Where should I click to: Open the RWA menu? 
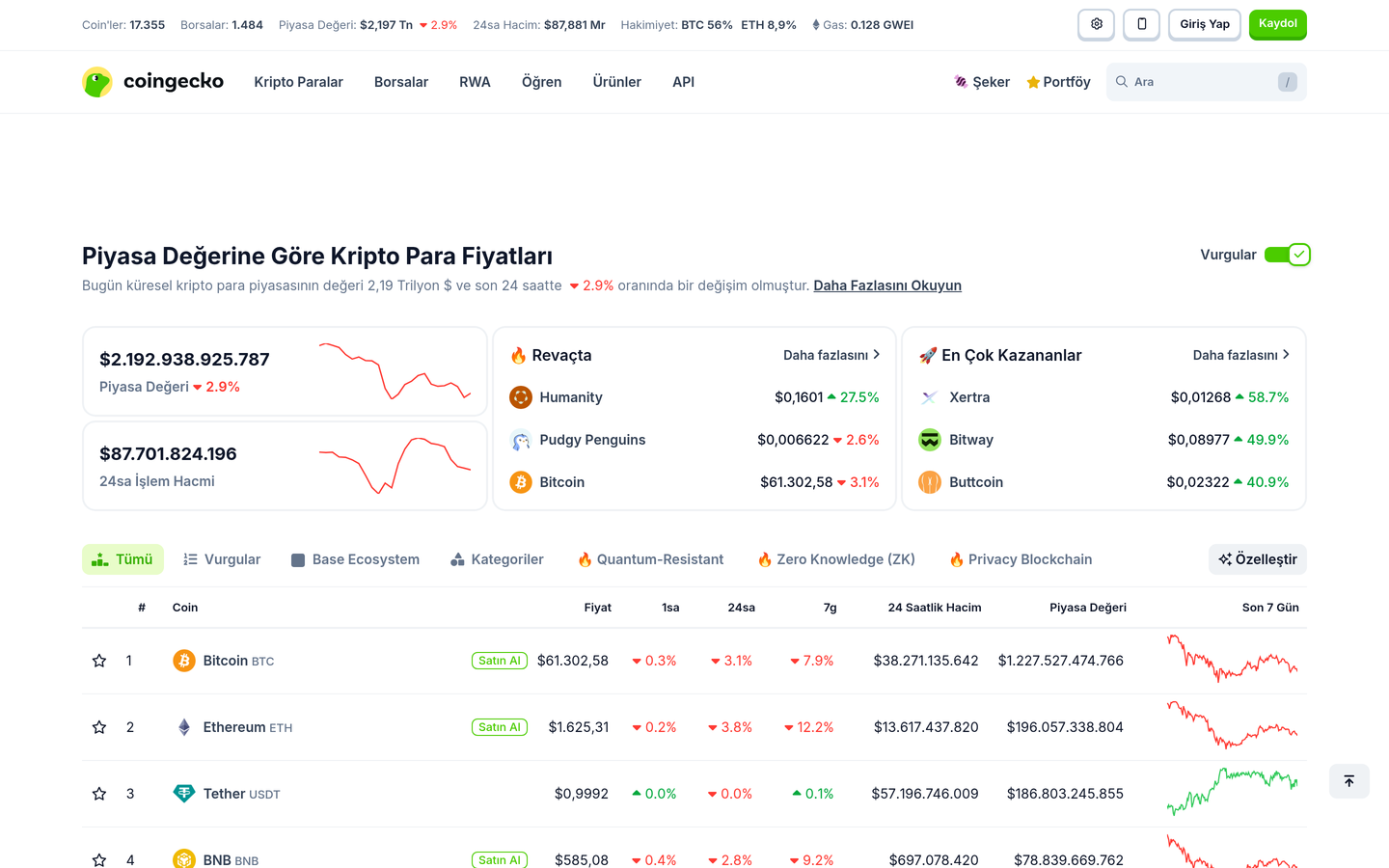coord(475,82)
